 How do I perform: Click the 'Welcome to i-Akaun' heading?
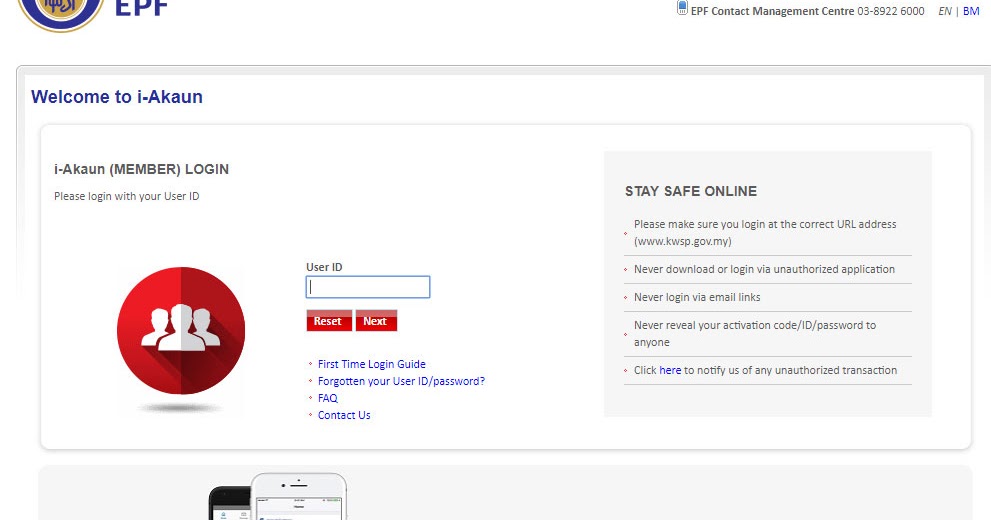[x=117, y=97]
